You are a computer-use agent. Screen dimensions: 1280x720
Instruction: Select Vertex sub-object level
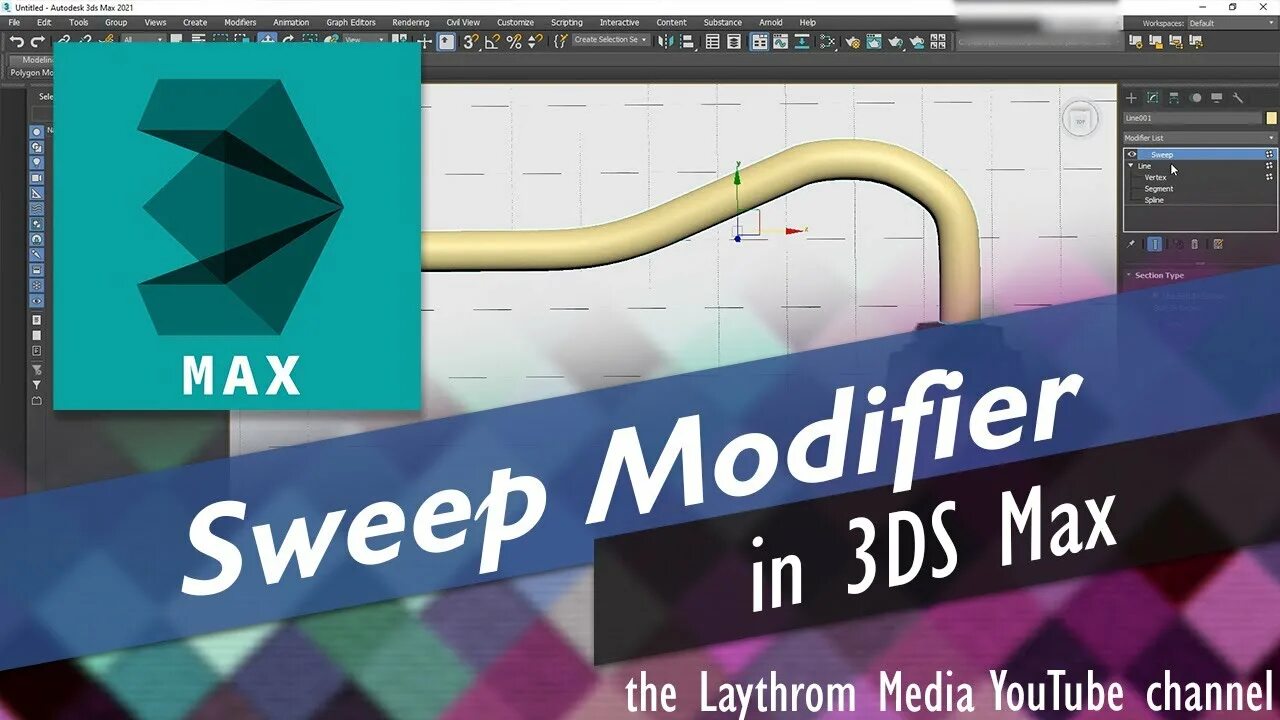pos(1155,177)
